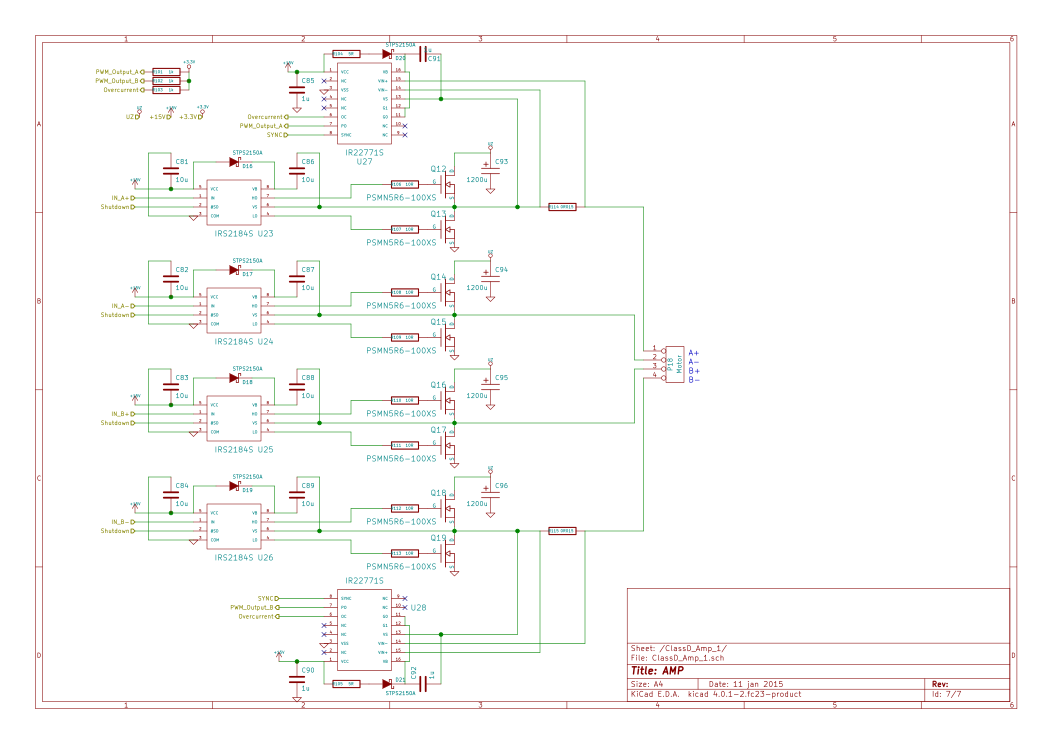Pick the D20 diode symbol
1052x744 pixels.
387,54
